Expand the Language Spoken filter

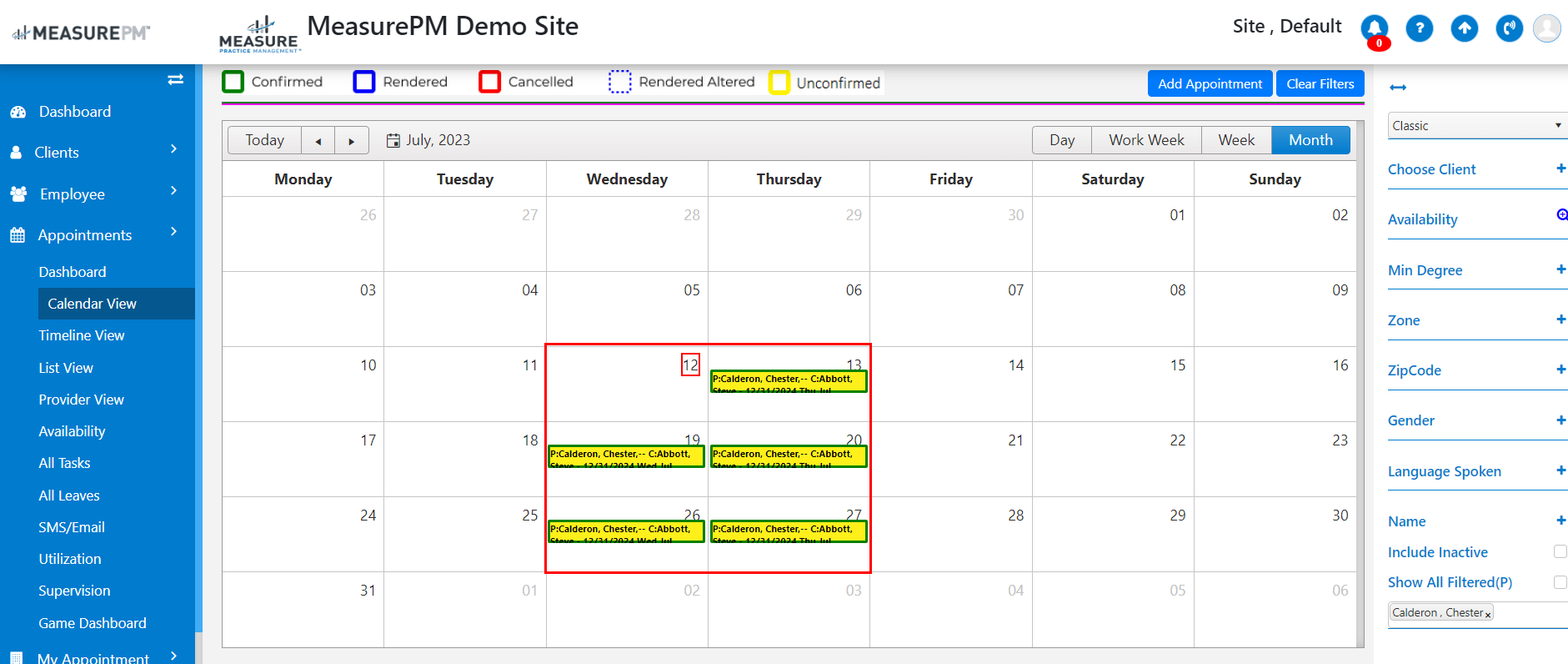click(x=1560, y=470)
